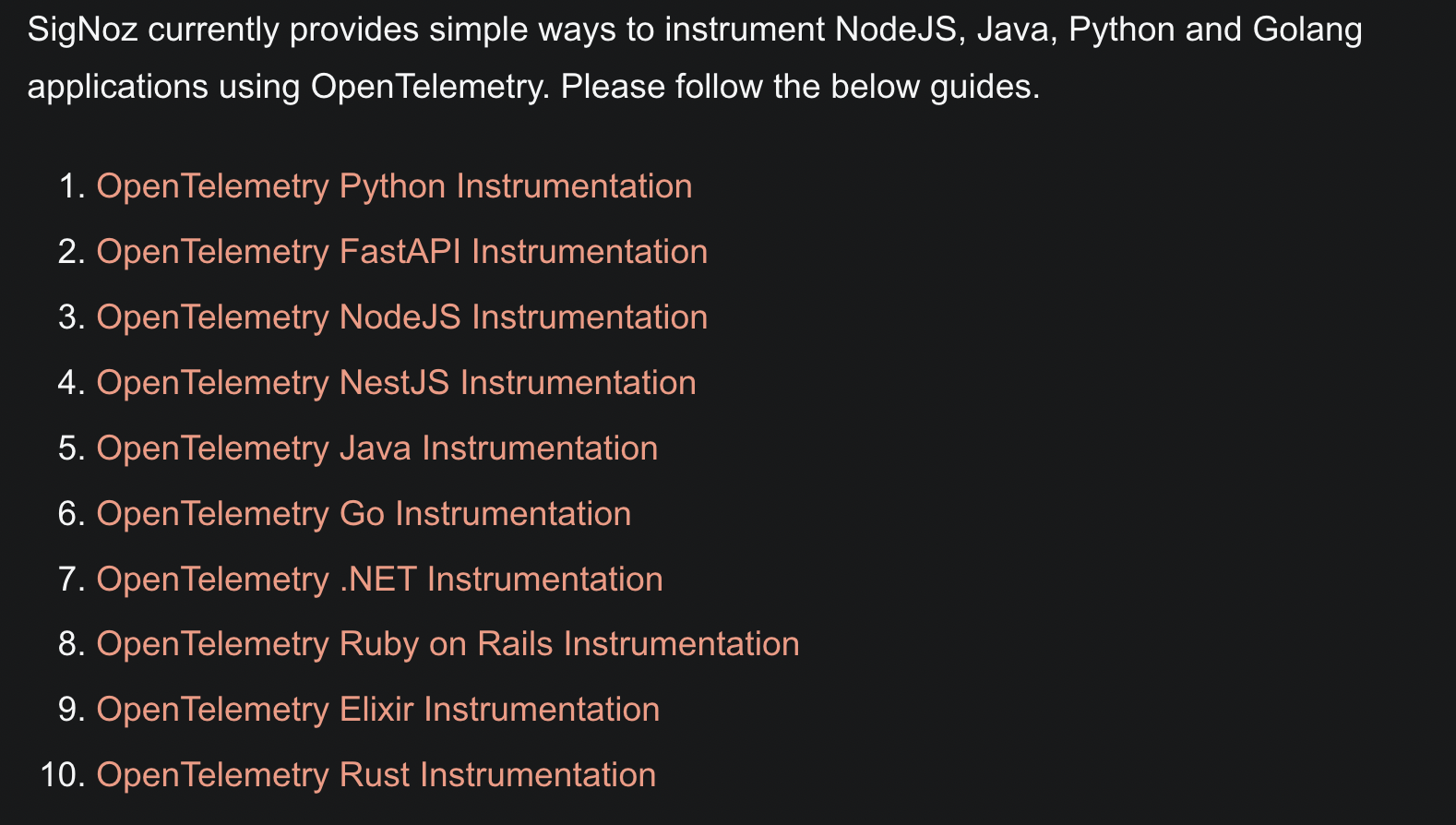Open the OpenTelemetry FastAPI Instrumentation guide

pyautogui.click(x=401, y=252)
